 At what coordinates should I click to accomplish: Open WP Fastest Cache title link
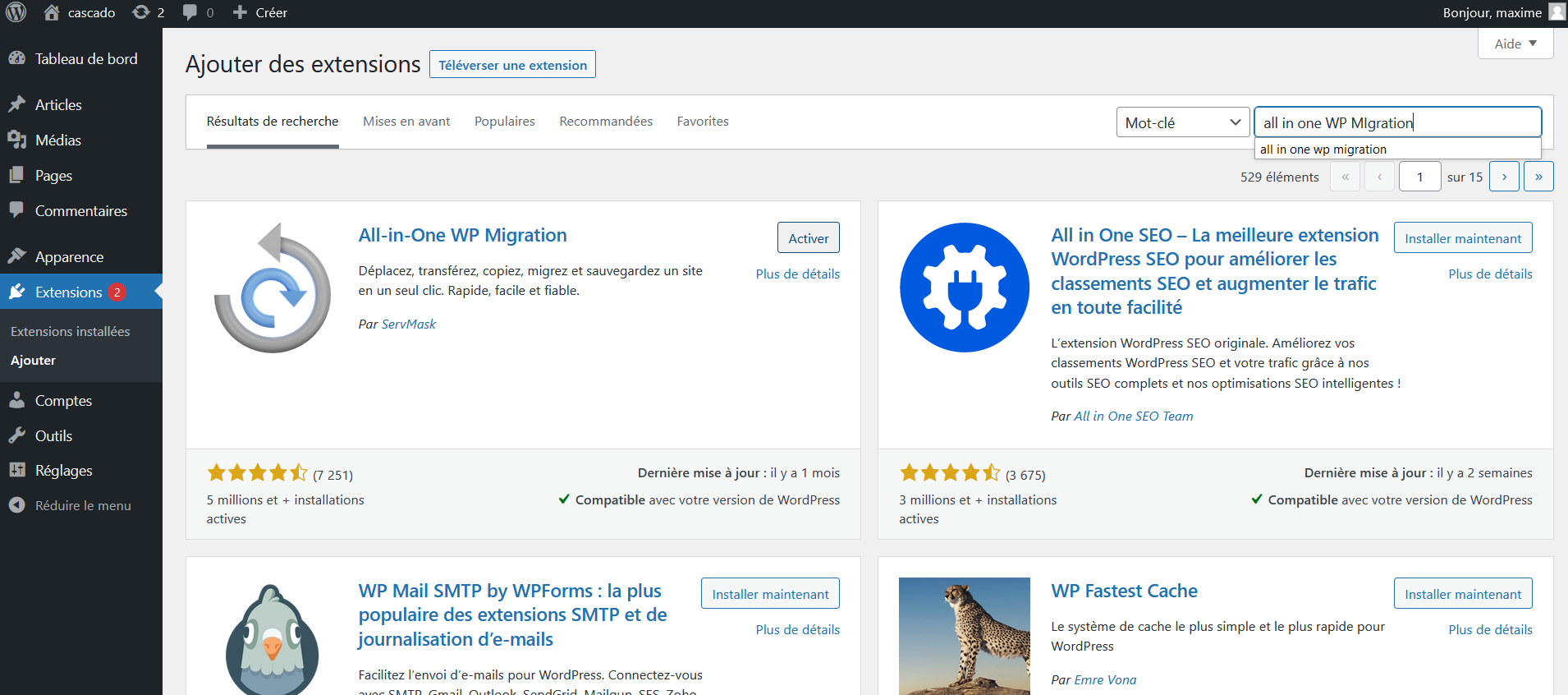tap(1124, 591)
